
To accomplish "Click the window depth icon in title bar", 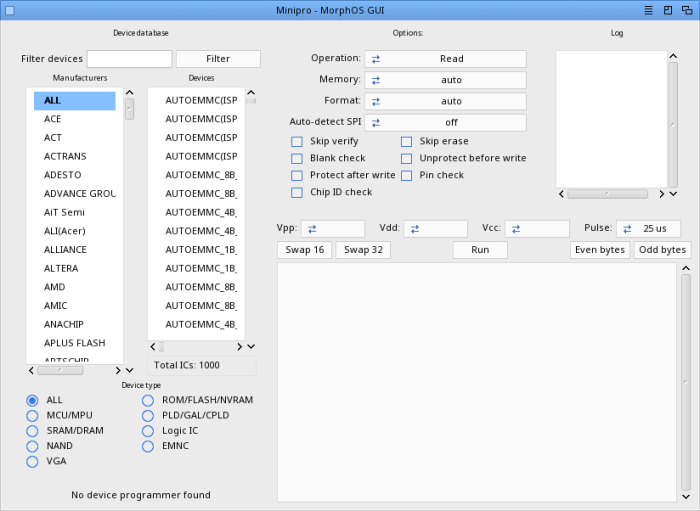I will coord(687,10).
